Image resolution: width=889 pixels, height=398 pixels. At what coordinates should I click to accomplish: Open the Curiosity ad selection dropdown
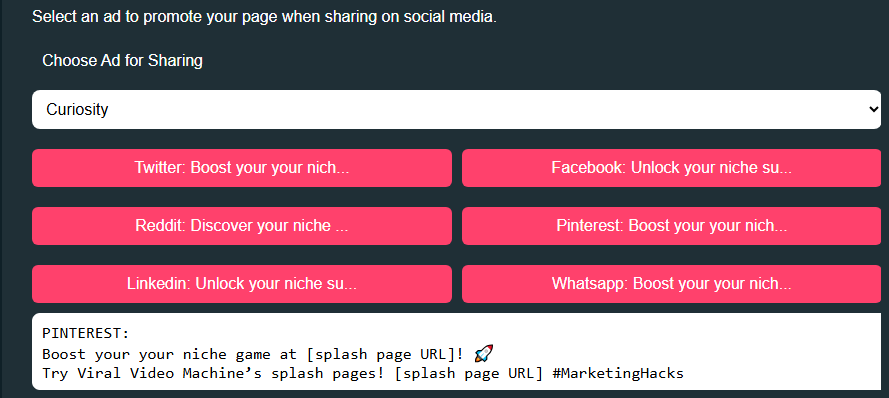click(456, 109)
